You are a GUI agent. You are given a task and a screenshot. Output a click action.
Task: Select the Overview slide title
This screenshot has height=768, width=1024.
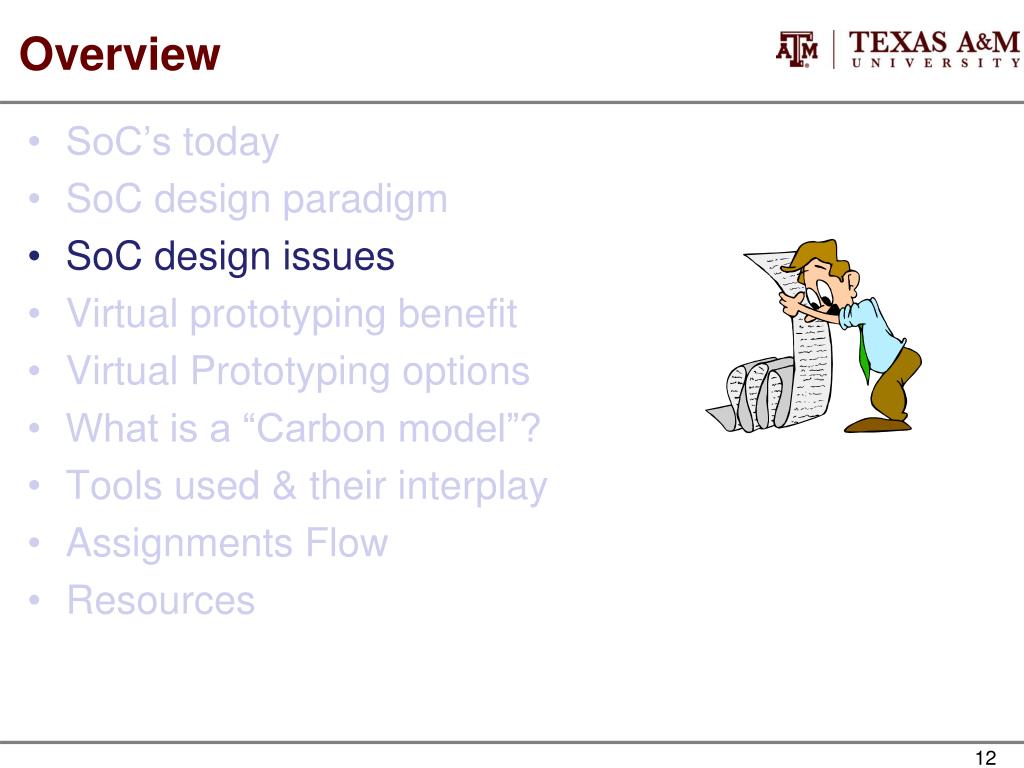(120, 54)
